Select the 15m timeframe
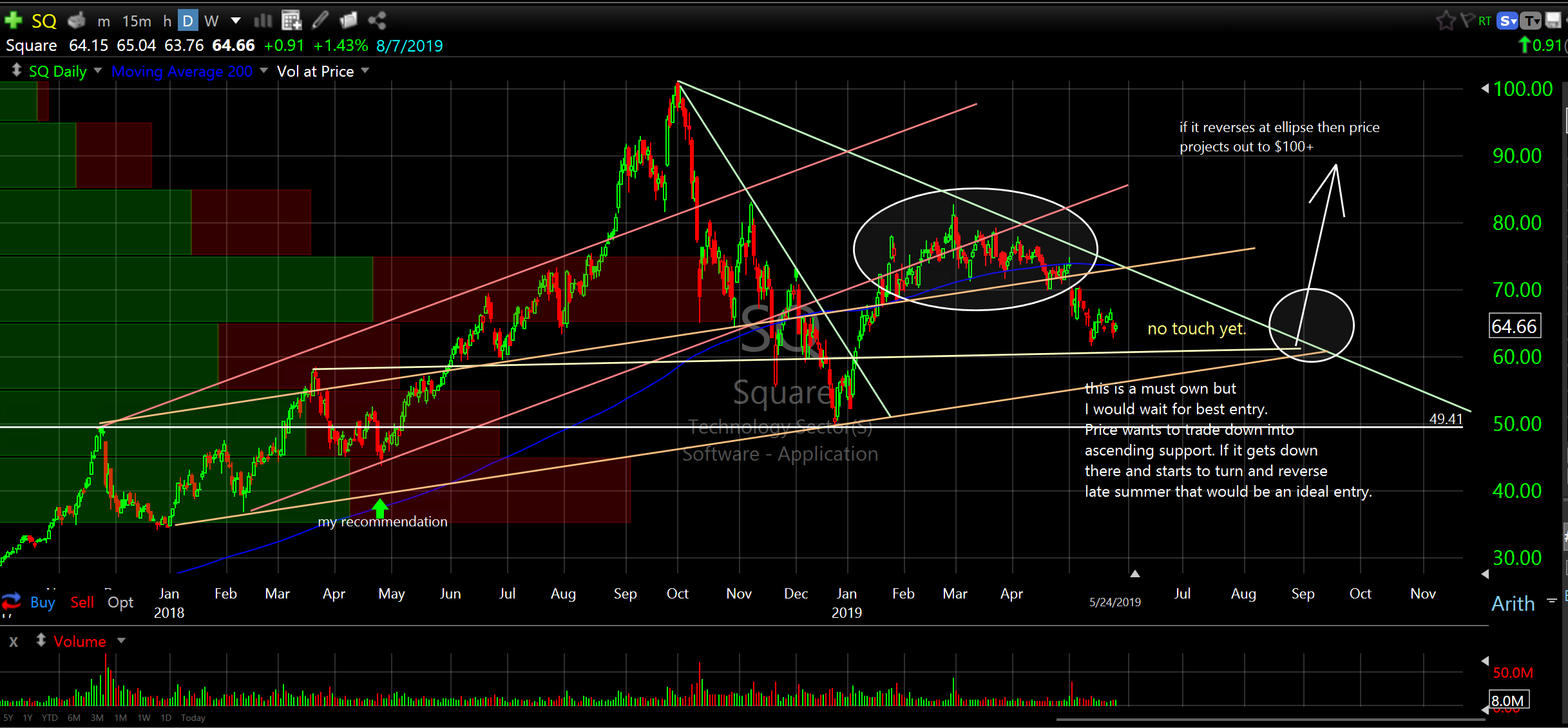 tap(137, 21)
